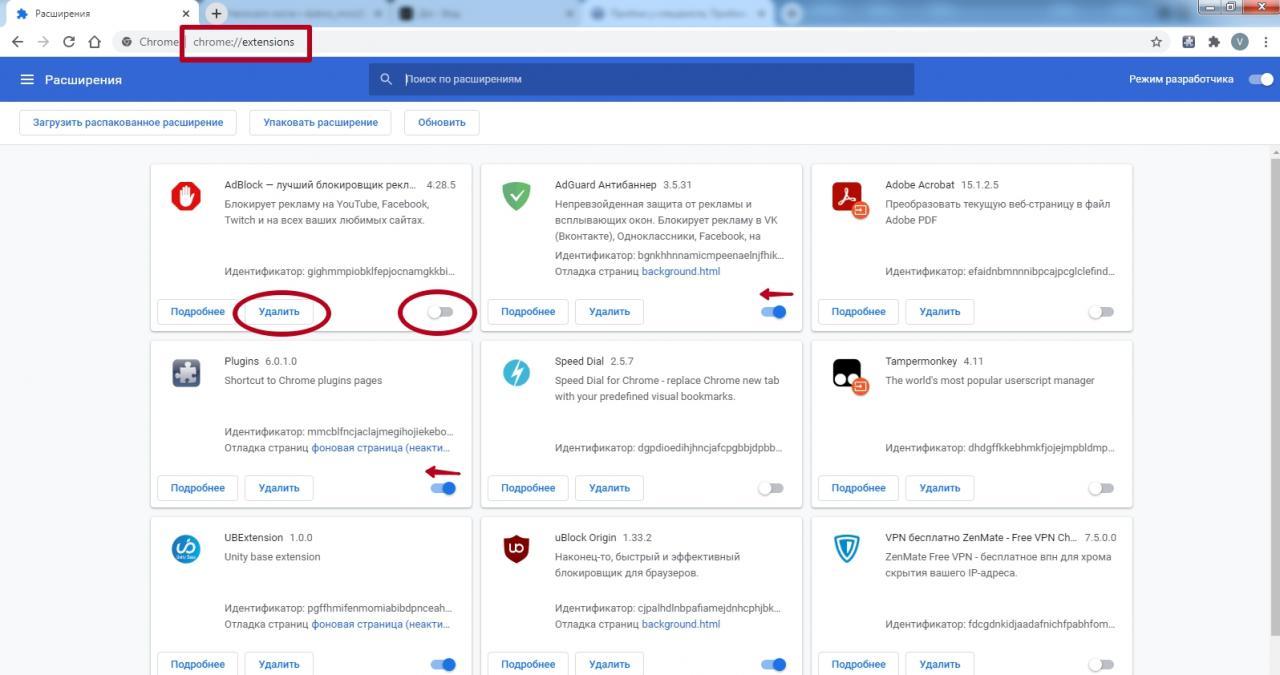The image size is (1280, 675).
Task: Open UBExtension фоновая страница link
Action: pyautogui.click(x=381, y=624)
